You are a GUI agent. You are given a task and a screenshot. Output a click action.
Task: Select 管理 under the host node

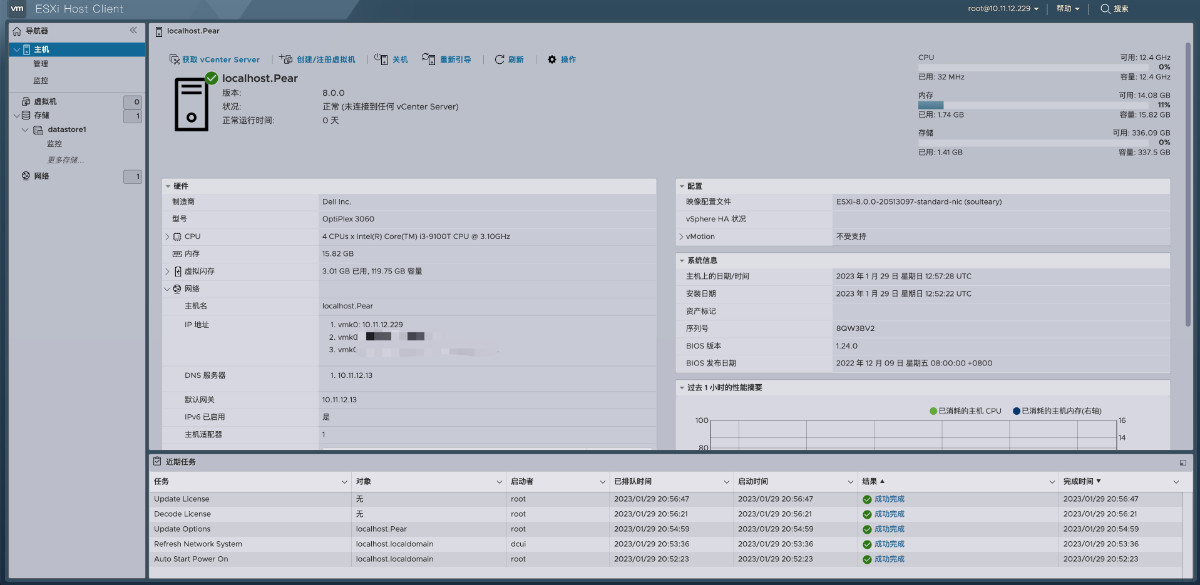[x=41, y=64]
